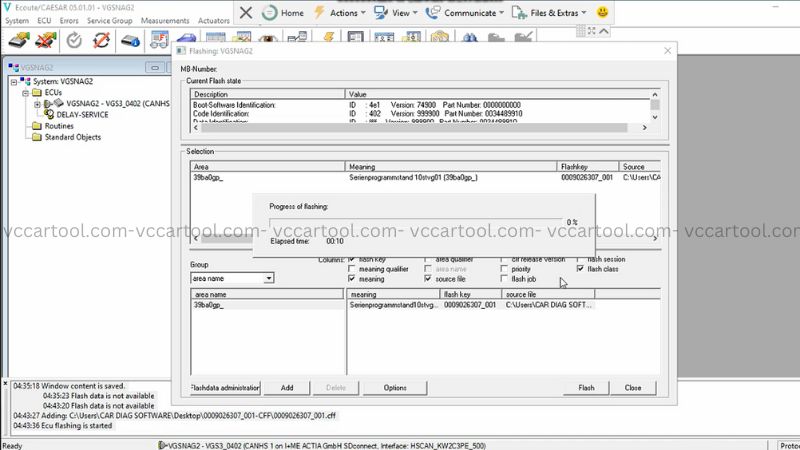Click the connect ECU toolbar icon
The image size is (800, 450).
coord(19,40)
